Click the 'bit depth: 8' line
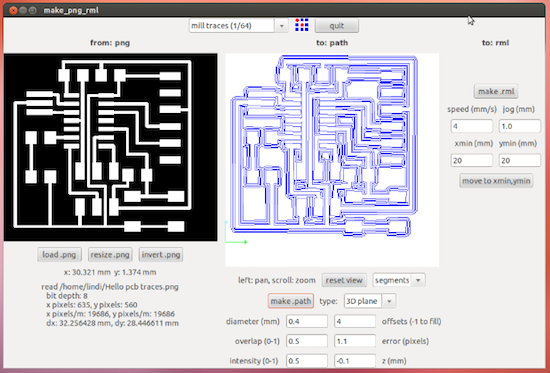Viewport: 550px width, 373px height. 67,296
